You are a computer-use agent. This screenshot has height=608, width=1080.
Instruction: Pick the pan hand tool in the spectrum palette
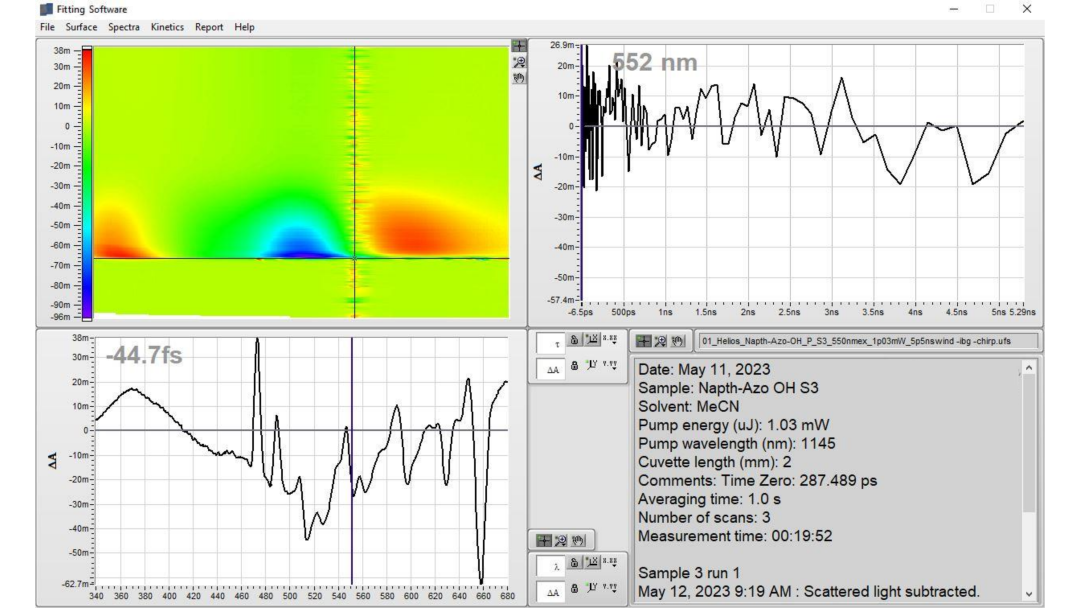(579, 541)
